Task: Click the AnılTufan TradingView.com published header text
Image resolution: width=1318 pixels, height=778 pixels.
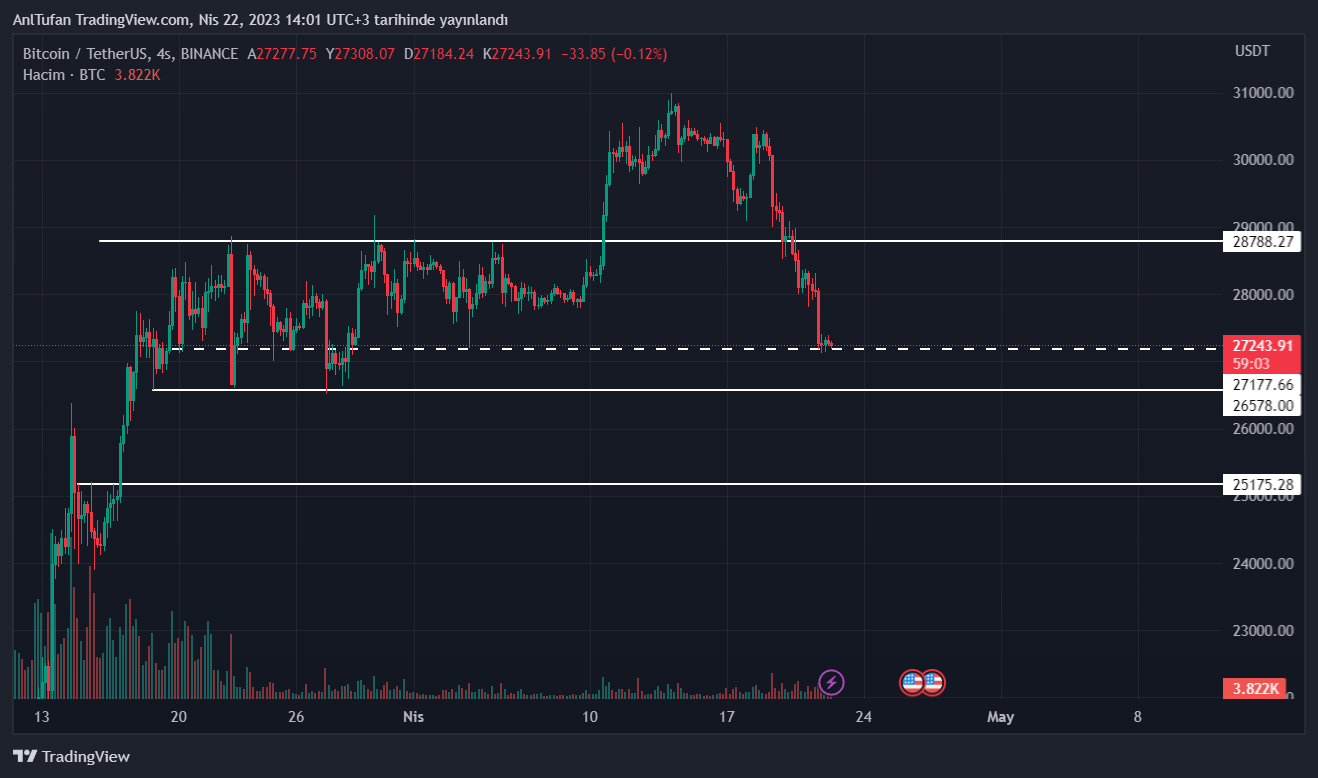Action: click(260, 20)
